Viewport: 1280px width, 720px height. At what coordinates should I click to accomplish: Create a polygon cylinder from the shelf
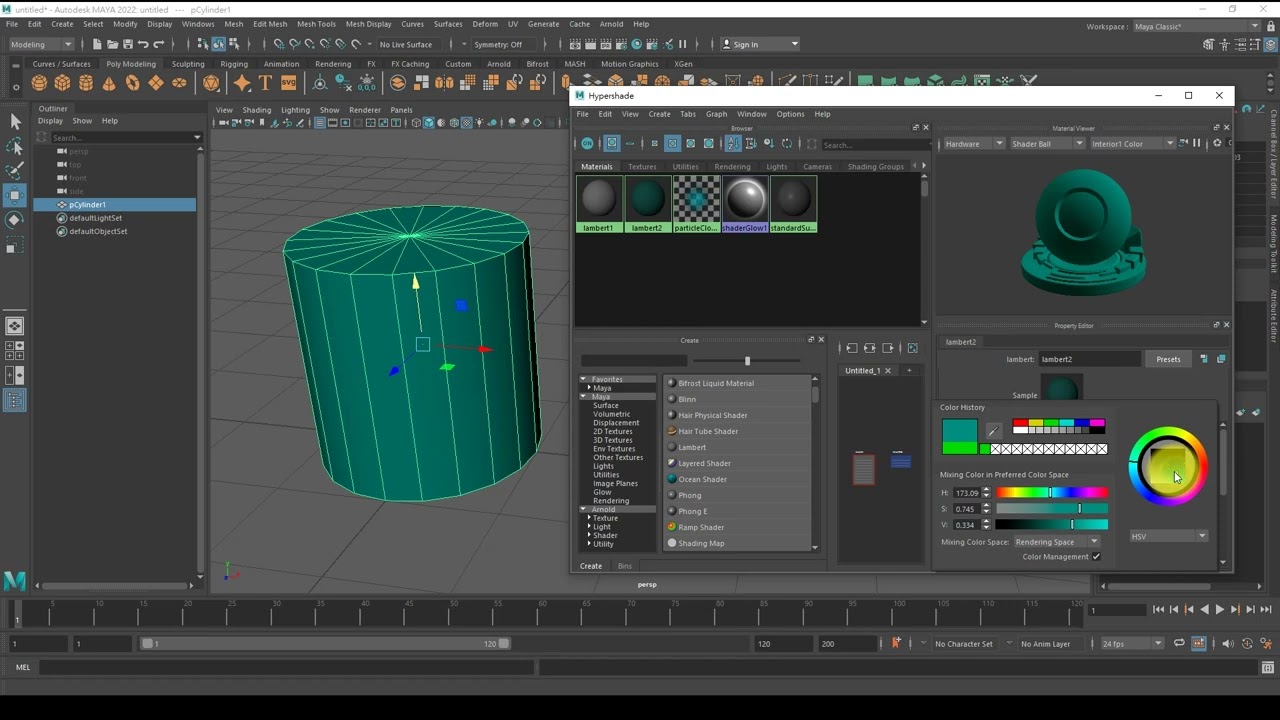(x=86, y=83)
